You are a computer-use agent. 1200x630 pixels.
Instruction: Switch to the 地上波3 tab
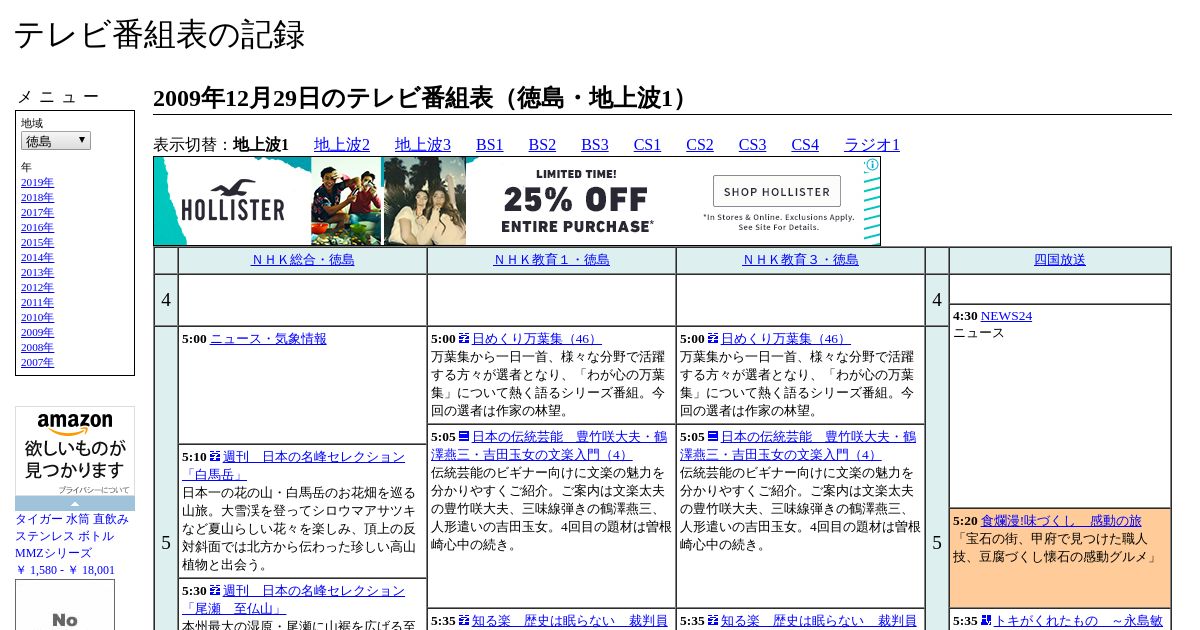pos(423,145)
